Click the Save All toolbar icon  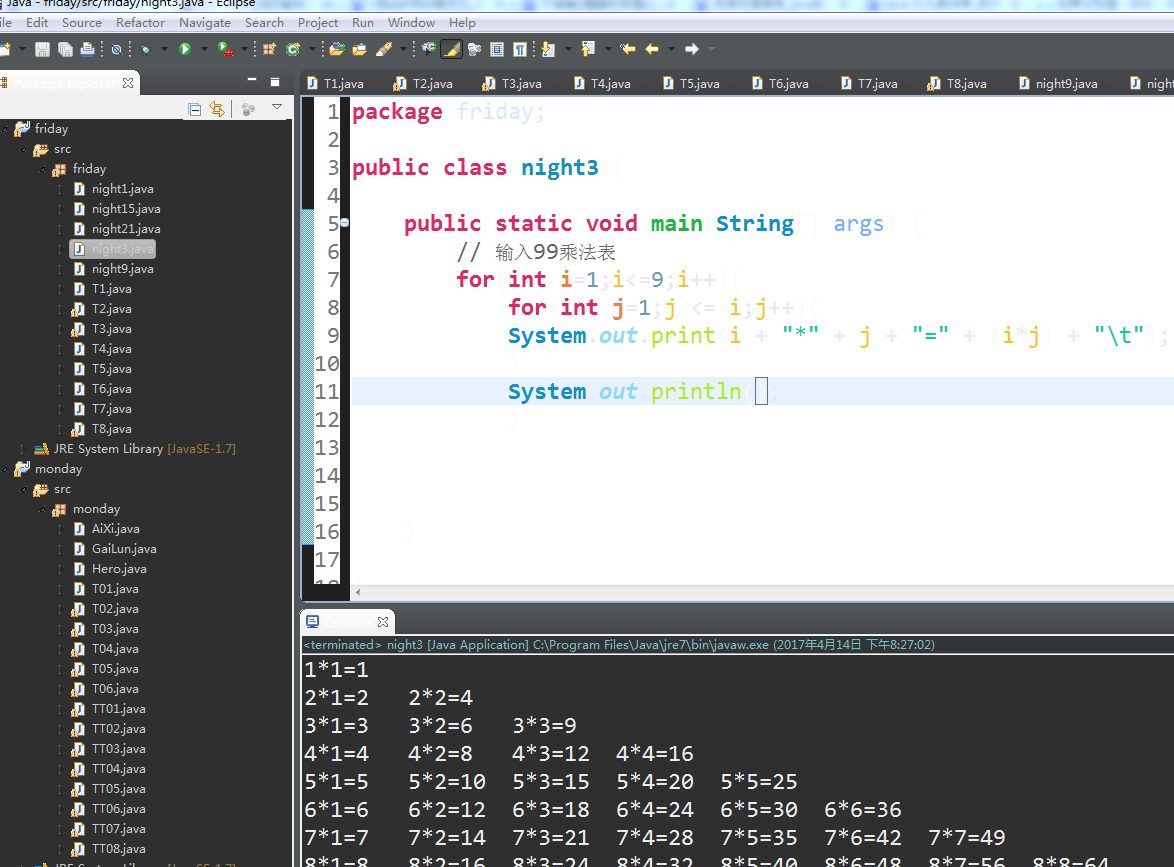pyautogui.click(x=65, y=49)
